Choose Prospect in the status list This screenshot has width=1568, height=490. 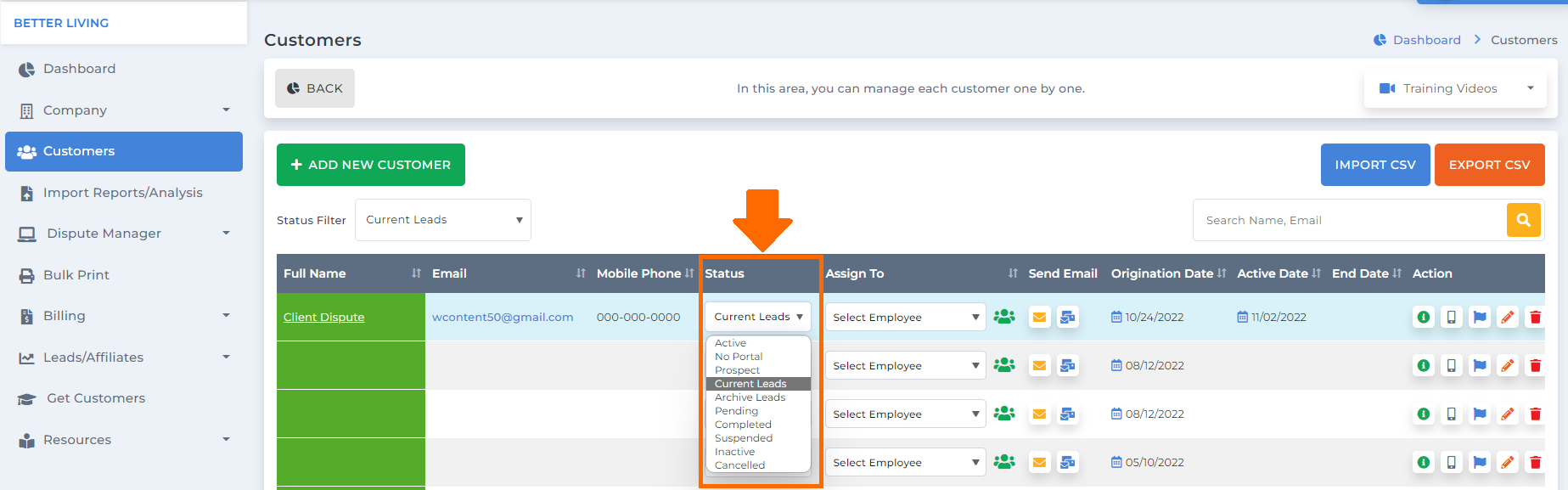click(x=758, y=370)
